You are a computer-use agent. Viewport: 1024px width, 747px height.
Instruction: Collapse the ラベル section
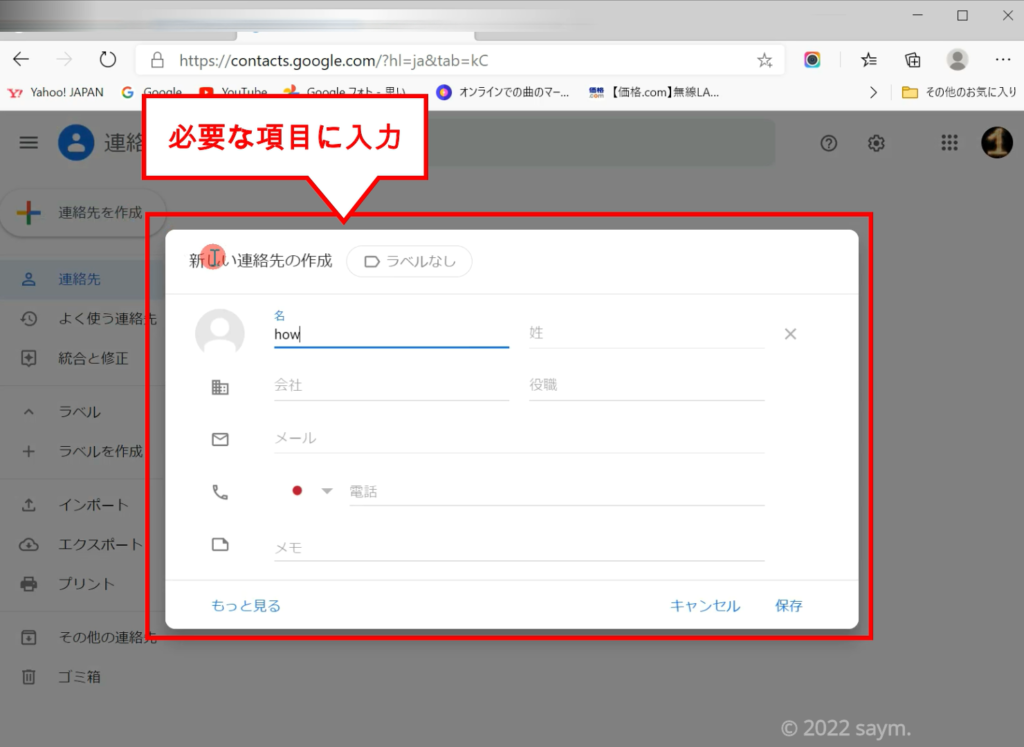pyautogui.click(x=29, y=412)
